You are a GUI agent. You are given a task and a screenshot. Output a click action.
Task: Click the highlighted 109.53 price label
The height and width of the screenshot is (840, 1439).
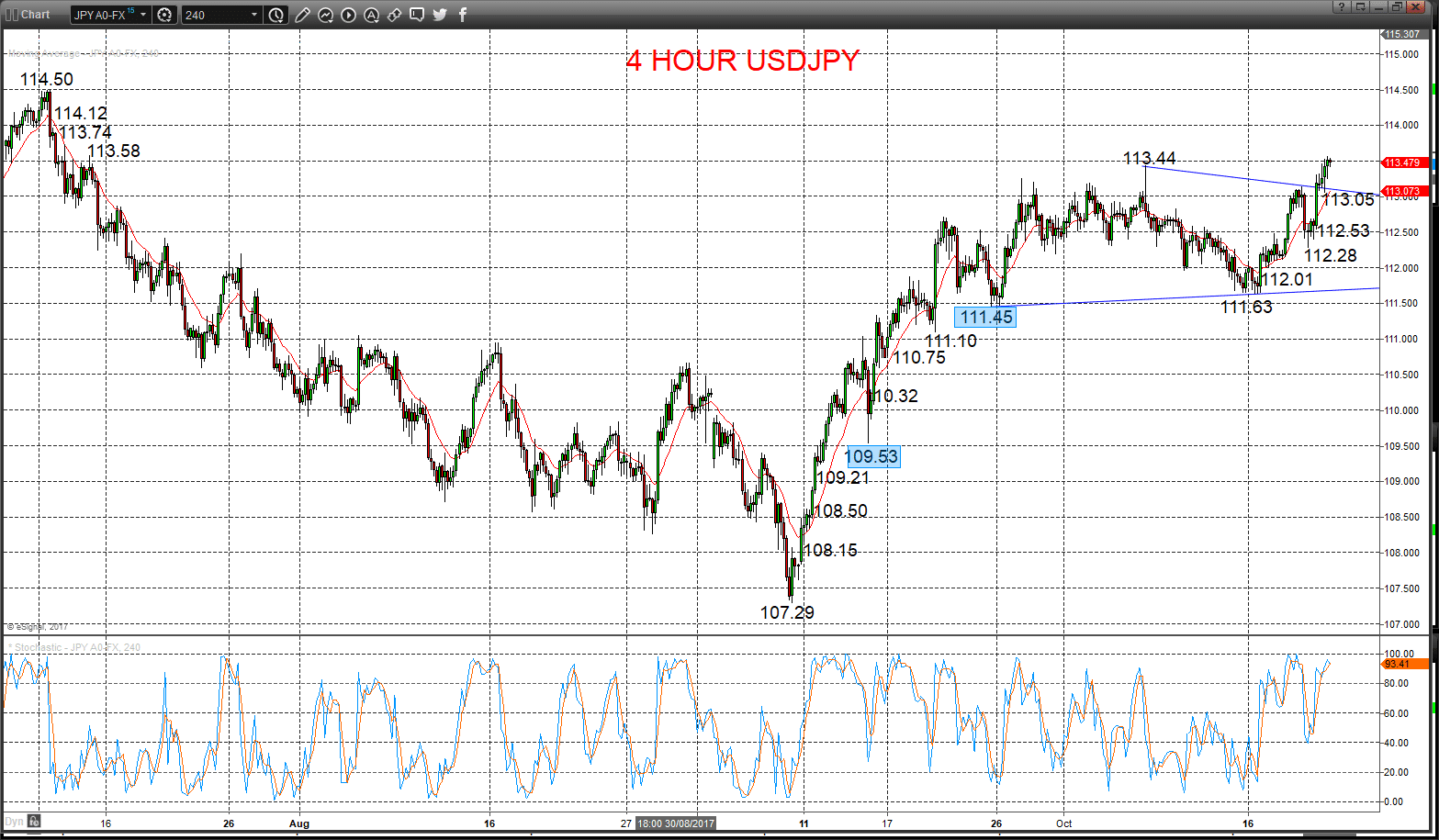[x=871, y=455]
